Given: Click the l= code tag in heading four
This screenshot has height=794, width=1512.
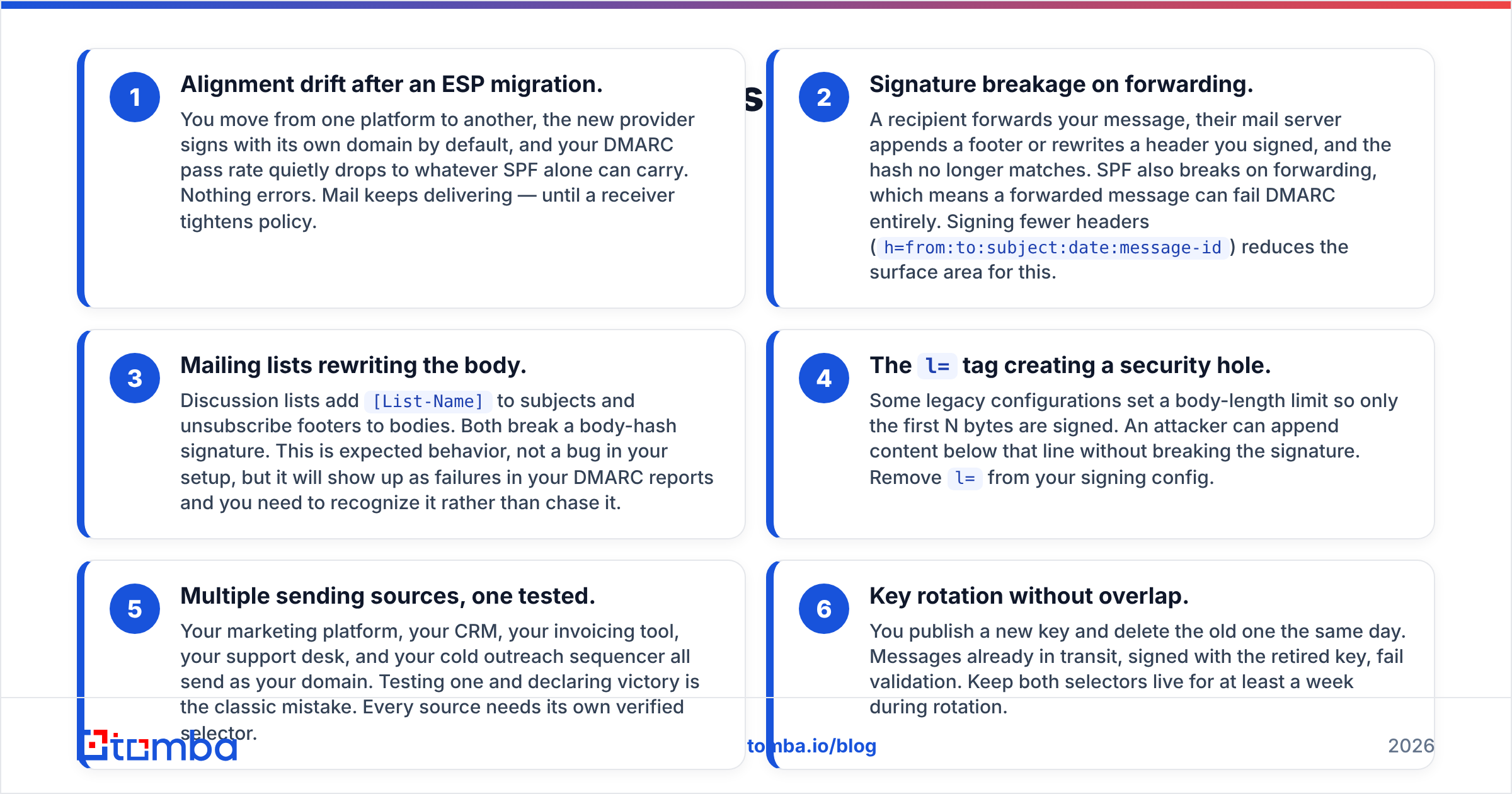Looking at the screenshot, I should pyautogui.click(x=937, y=366).
